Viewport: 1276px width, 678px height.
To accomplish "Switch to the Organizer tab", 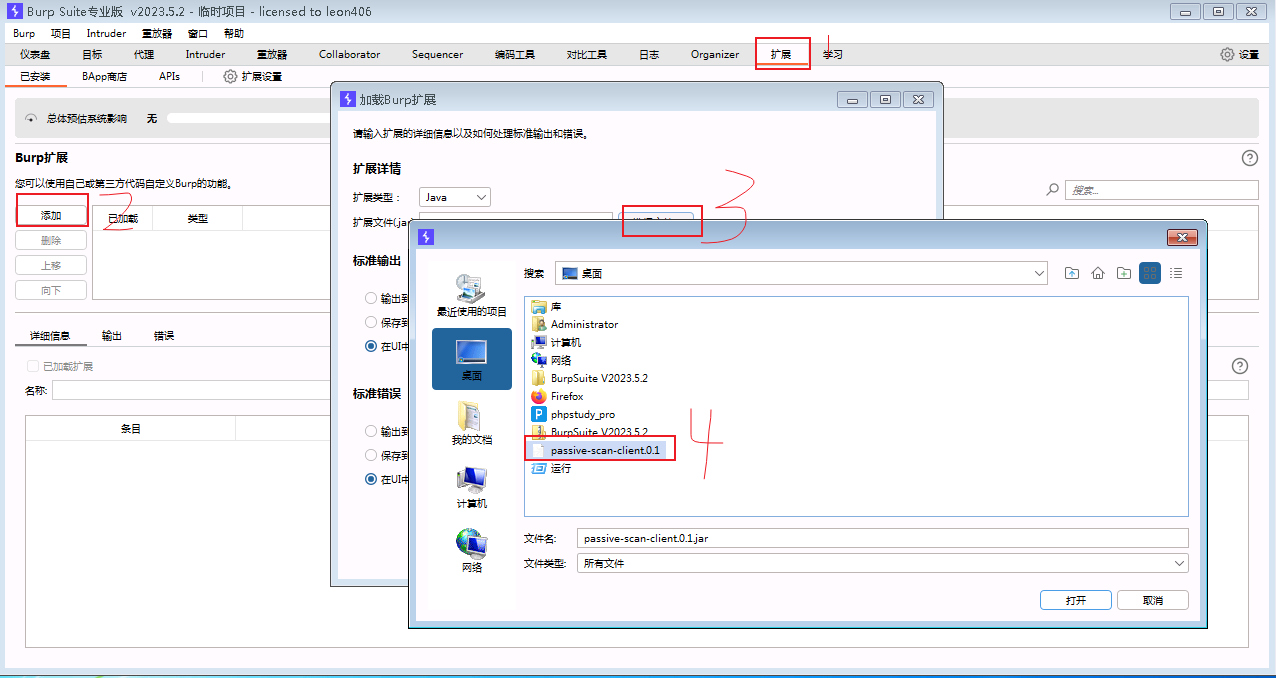I will click(715, 54).
